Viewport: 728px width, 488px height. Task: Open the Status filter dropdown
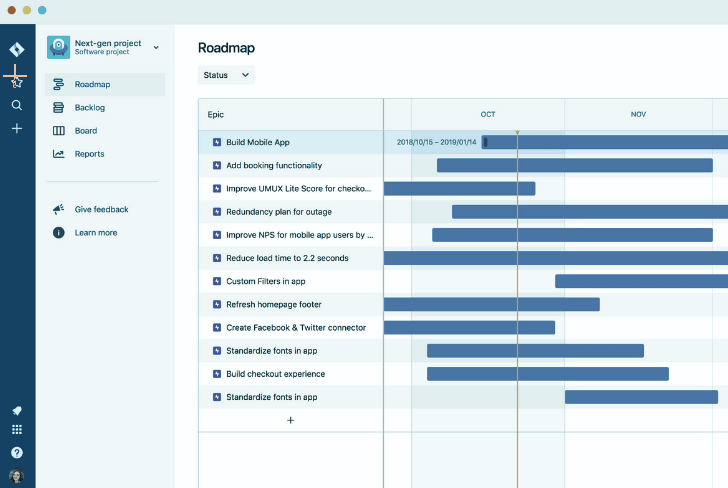[226, 75]
